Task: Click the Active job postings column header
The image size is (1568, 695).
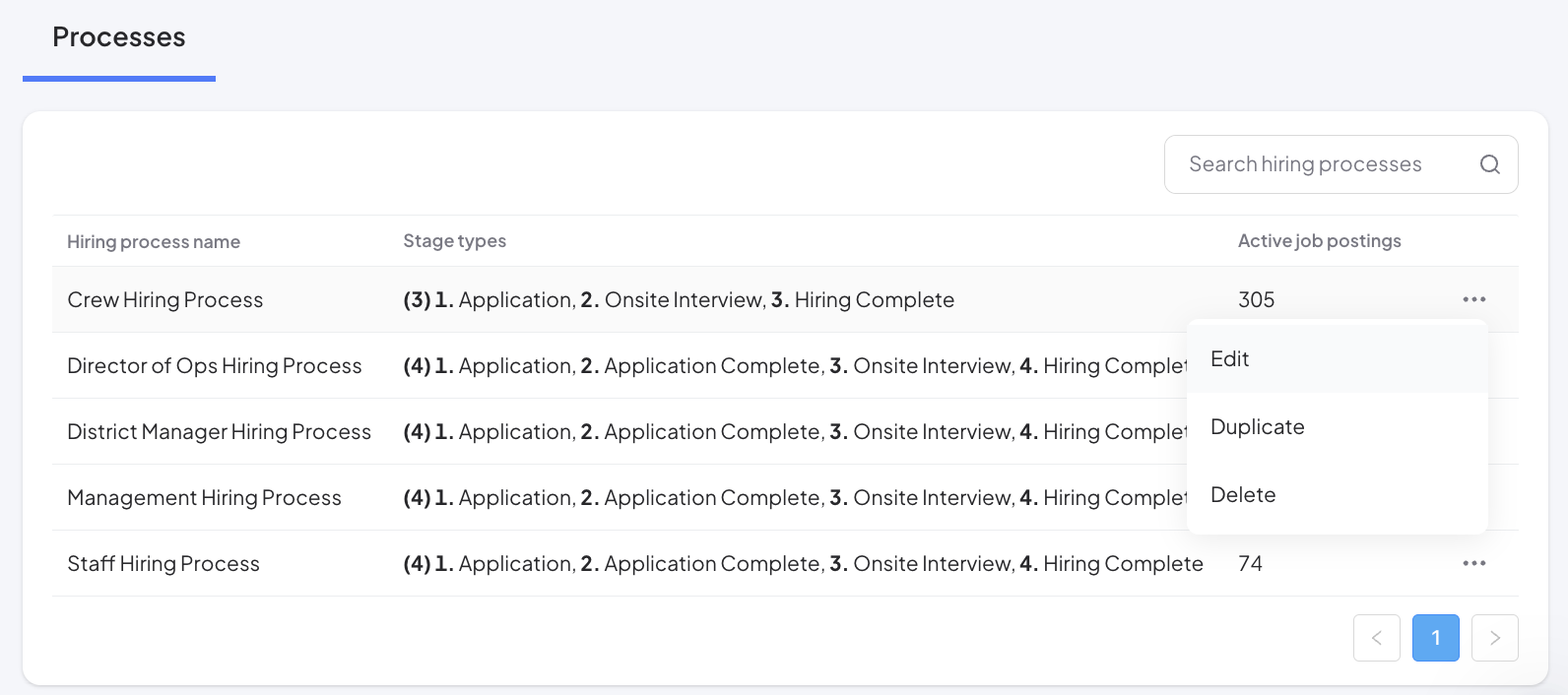Action: (x=1320, y=241)
